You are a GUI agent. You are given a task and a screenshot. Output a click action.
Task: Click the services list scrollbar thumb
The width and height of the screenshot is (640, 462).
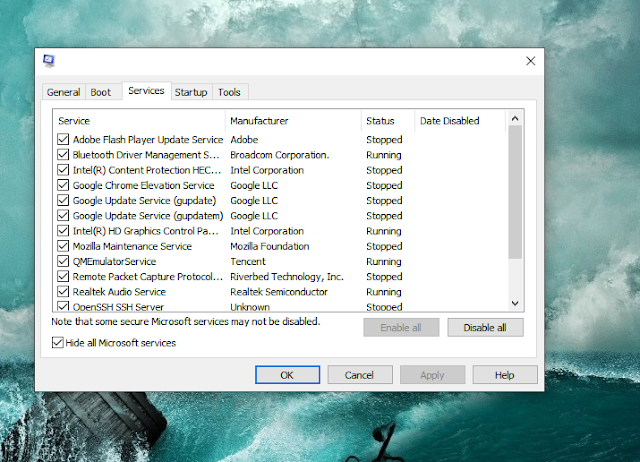(515, 192)
